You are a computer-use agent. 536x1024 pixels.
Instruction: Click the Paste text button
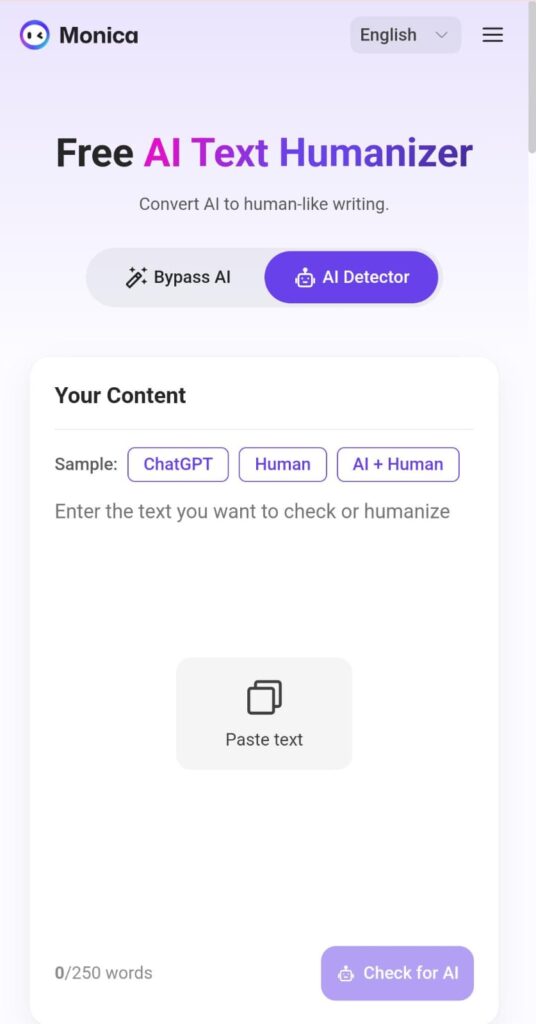click(x=264, y=713)
